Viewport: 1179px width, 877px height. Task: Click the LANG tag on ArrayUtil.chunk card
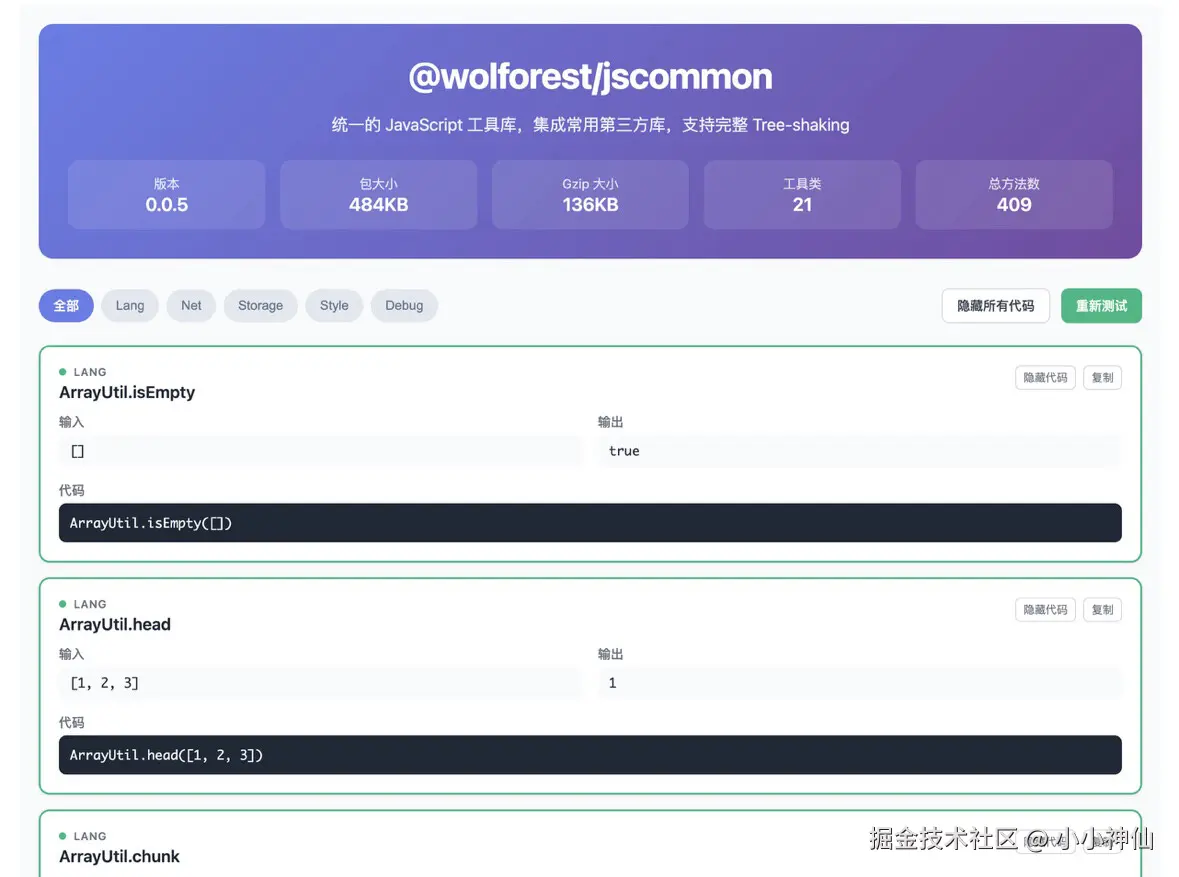coord(89,836)
